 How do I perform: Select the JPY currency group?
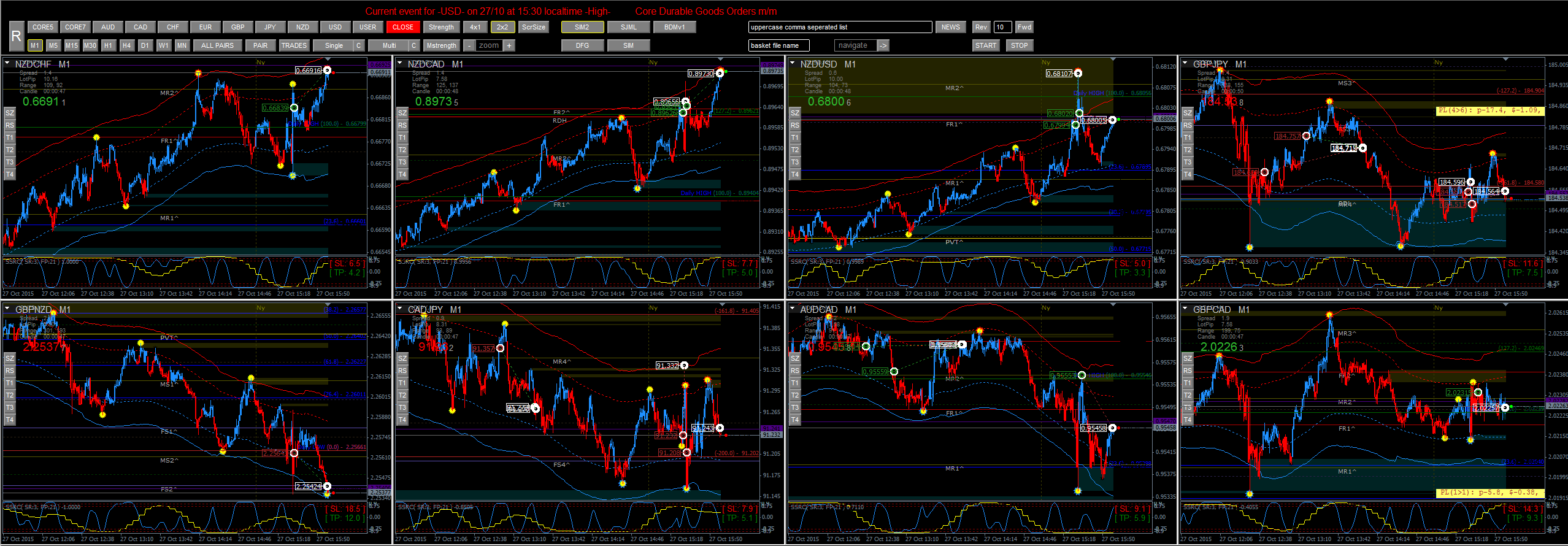pyautogui.click(x=271, y=27)
